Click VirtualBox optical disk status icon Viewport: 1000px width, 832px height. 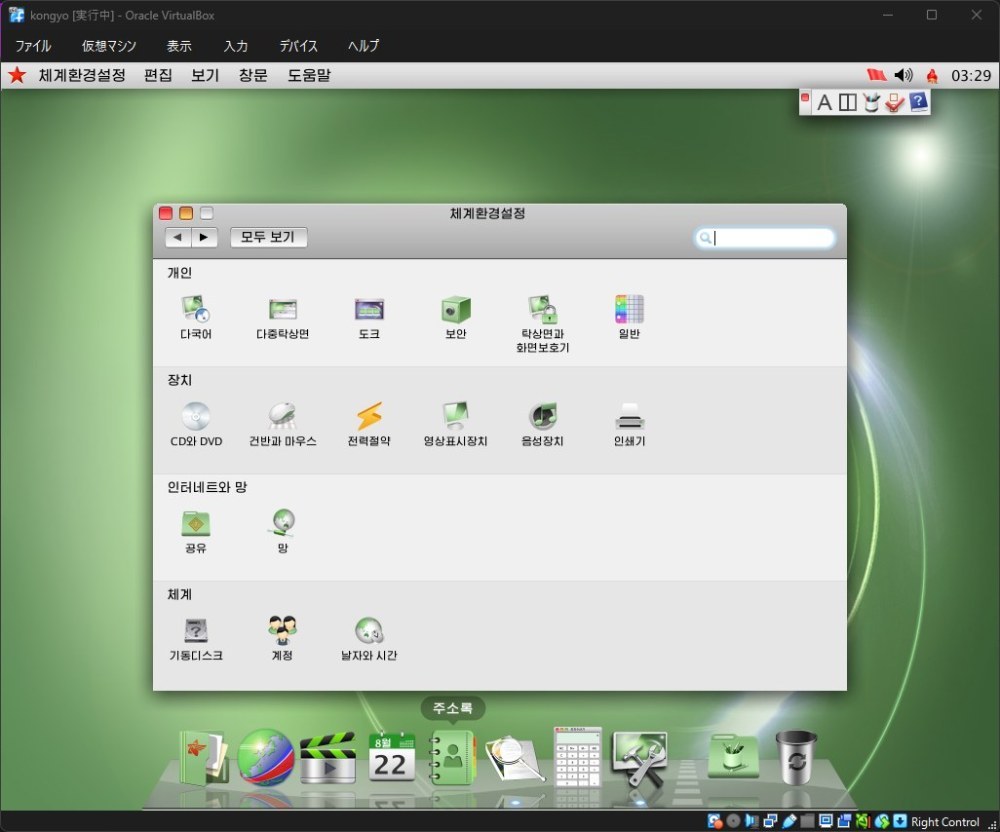click(x=733, y=821)
